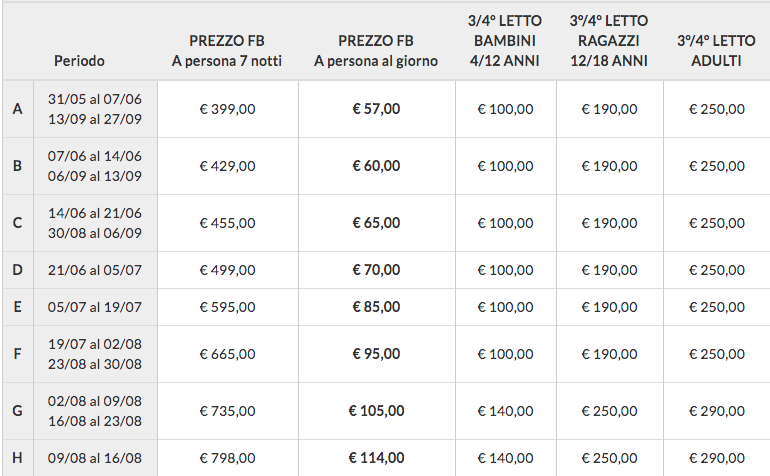Select the 3°/4° LETTO ADULTI header
Viewport: 770px width, 476px height.
[716, 51]
